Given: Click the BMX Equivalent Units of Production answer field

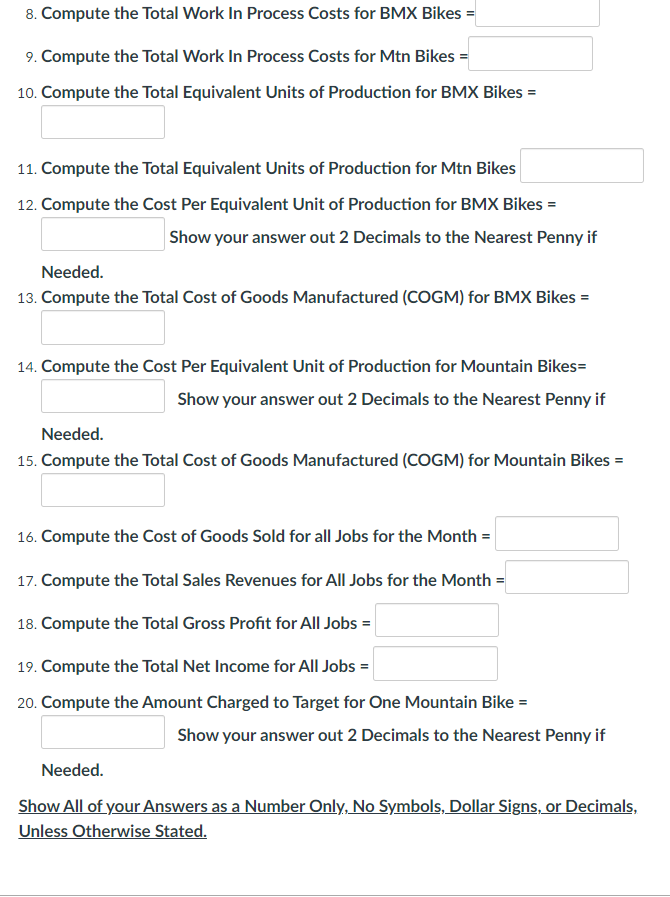Looking at the screenshot, I should click(102, 121).
